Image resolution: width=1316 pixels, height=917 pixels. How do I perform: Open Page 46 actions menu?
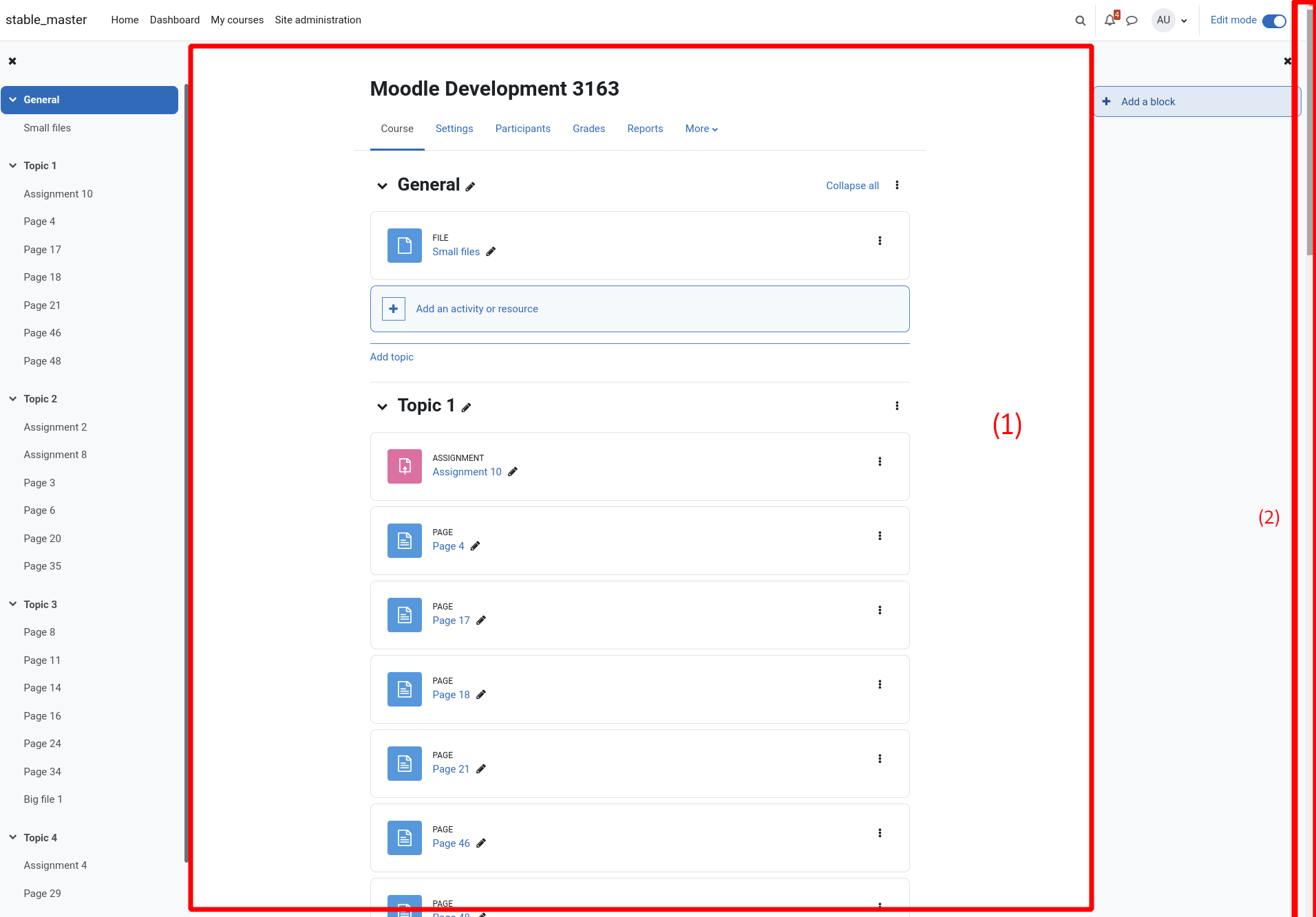pyautogui.click(x=880, y=833)
